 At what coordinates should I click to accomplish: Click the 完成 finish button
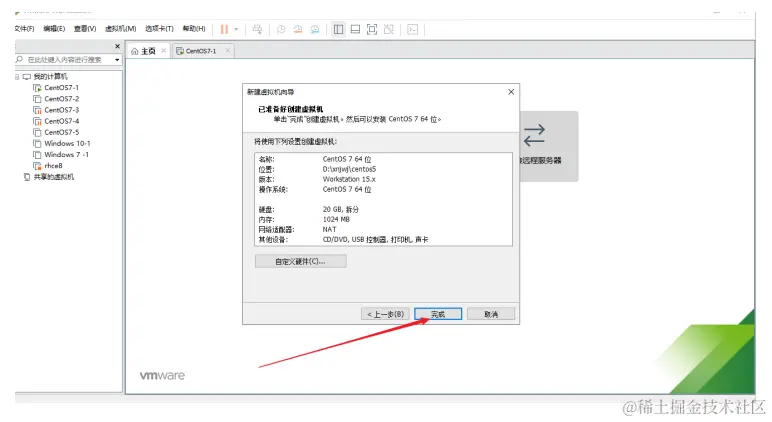pos(438,314)
